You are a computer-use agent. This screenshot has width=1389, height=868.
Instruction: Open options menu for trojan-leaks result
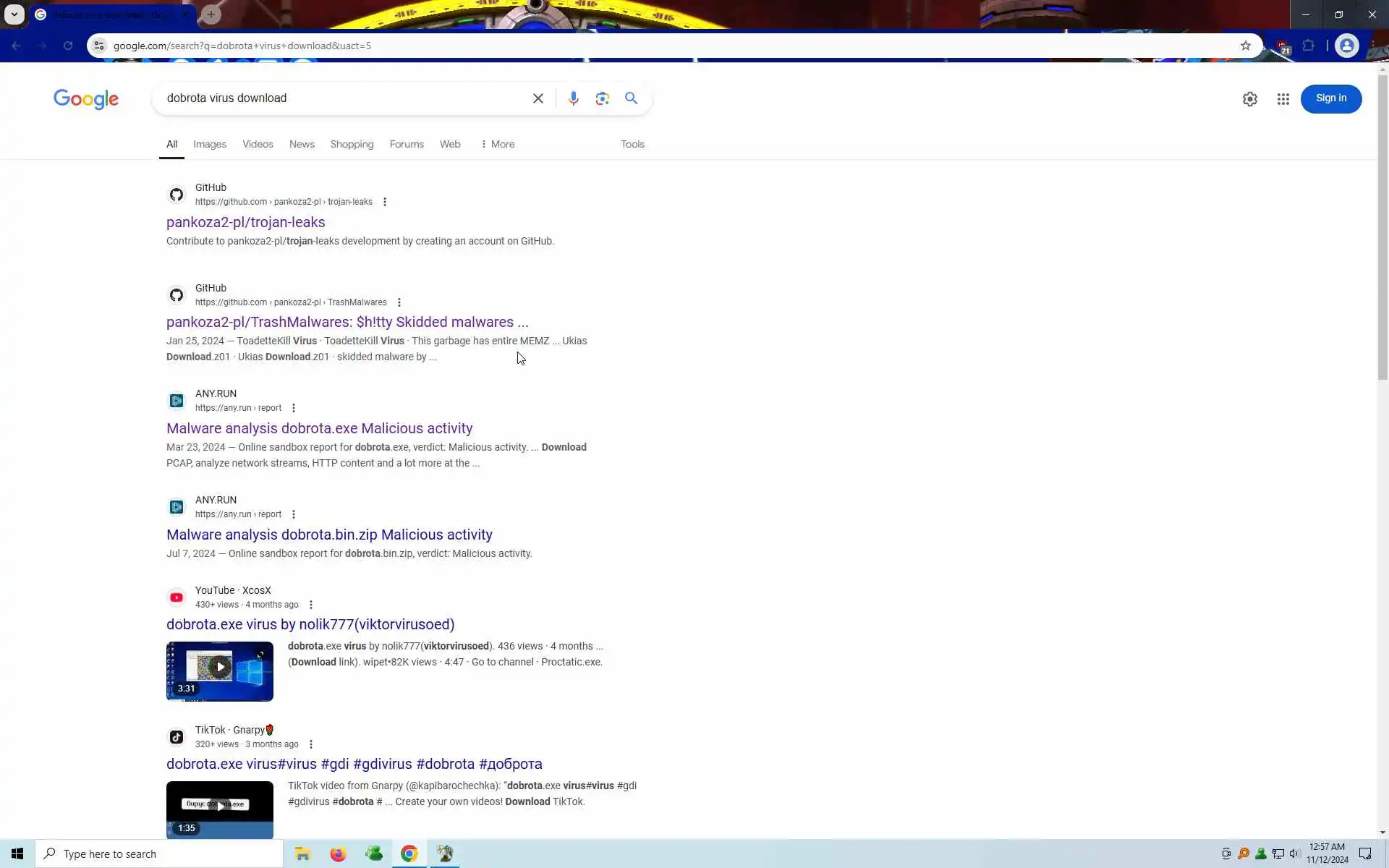click(x=385, y=202)
